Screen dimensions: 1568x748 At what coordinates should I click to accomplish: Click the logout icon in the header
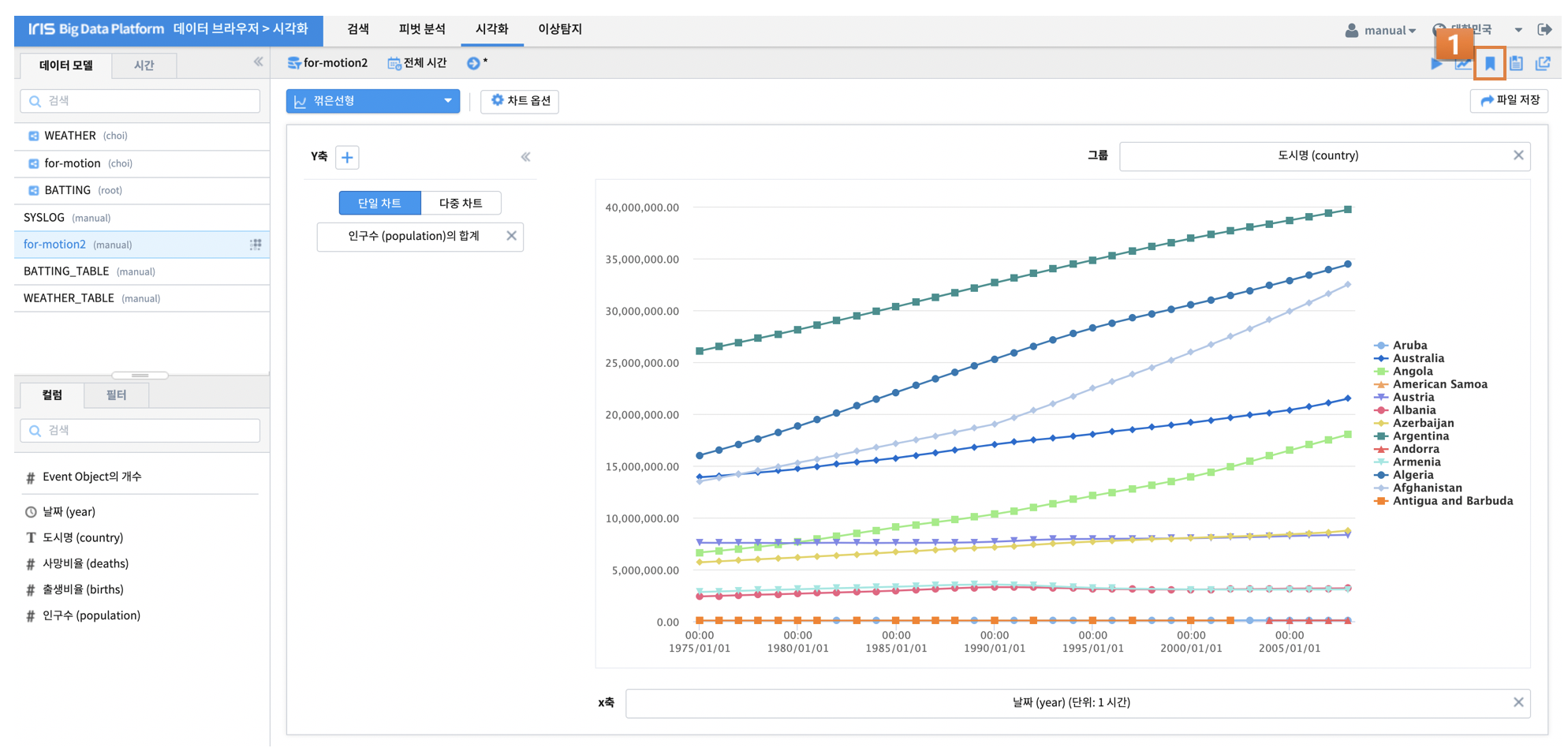click(1544, 29)
